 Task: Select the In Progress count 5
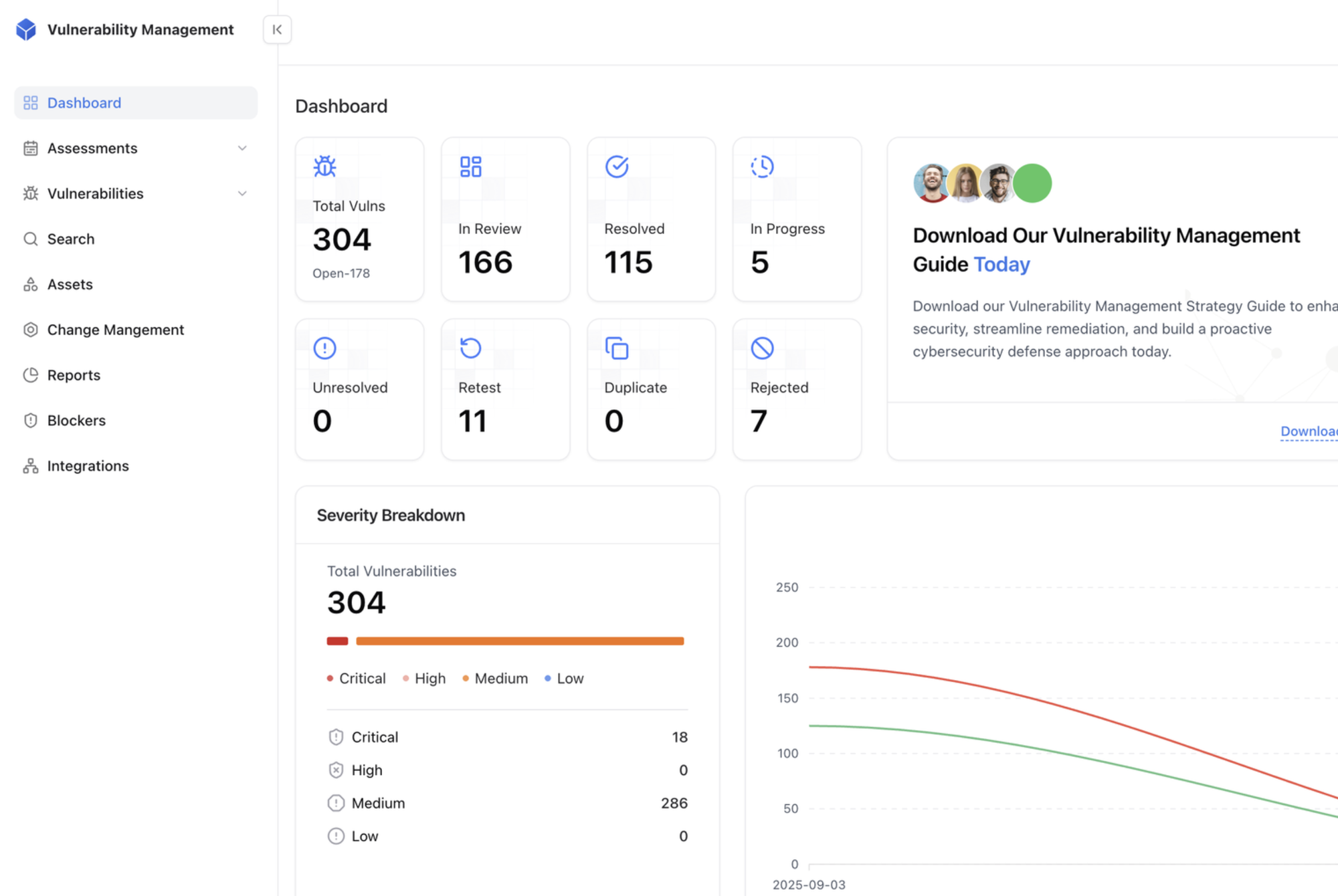(760, 262)
